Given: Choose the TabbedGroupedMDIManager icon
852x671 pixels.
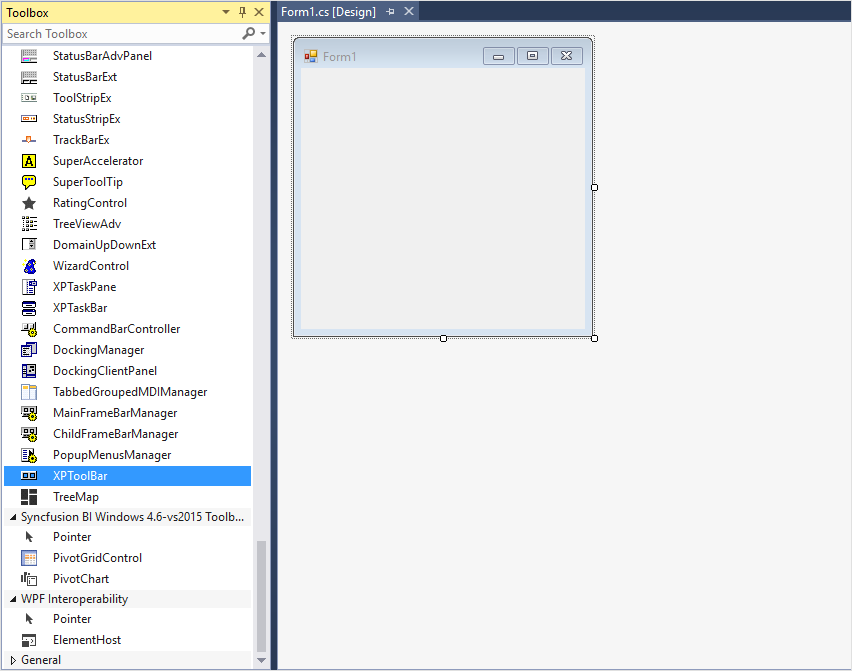Looking at the screenshot, I should pos(29,392).
